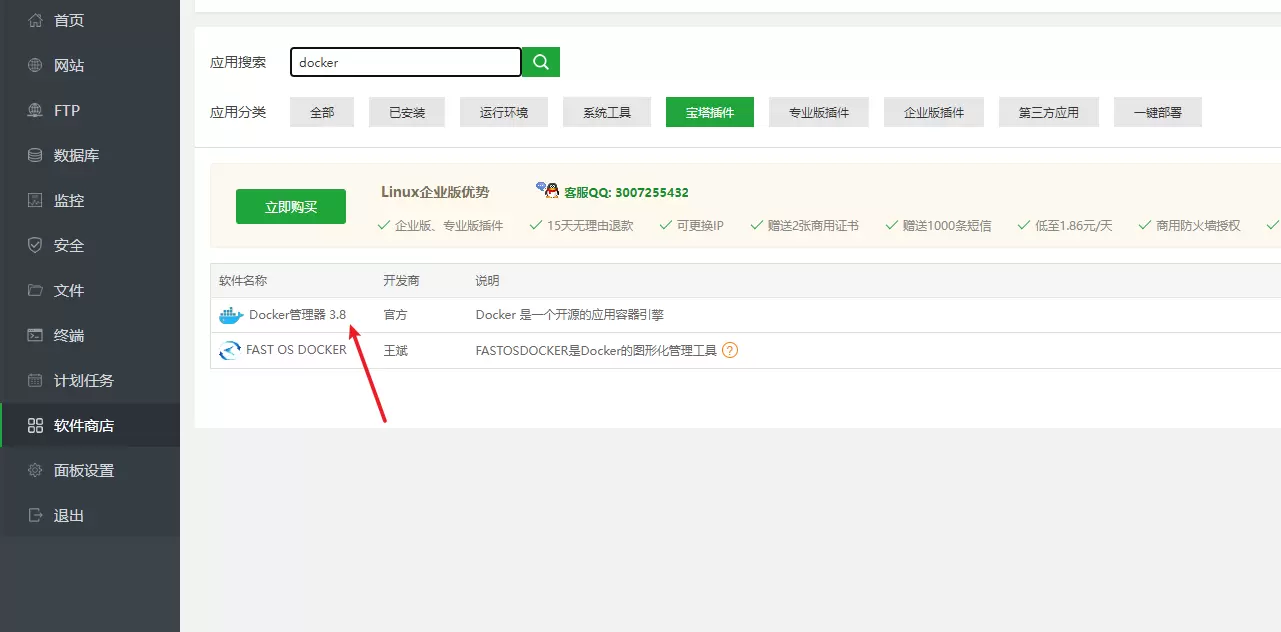Show the 一键部署 category

click(1157, 113)
